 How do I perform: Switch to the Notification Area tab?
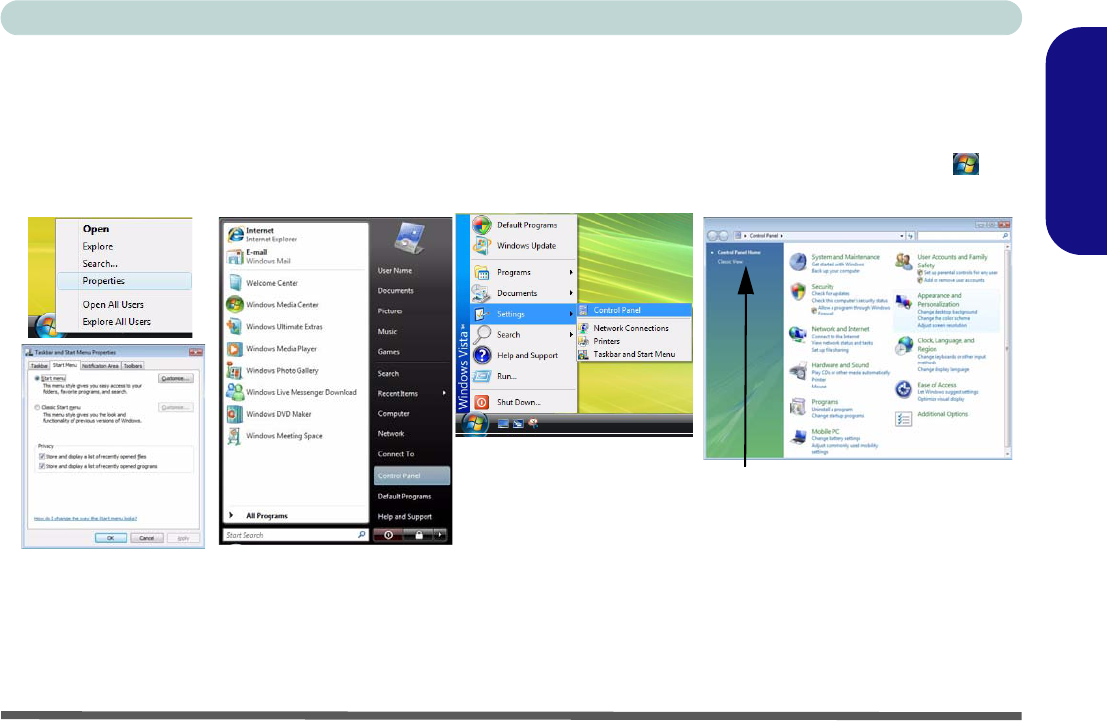tap(101, 366)
